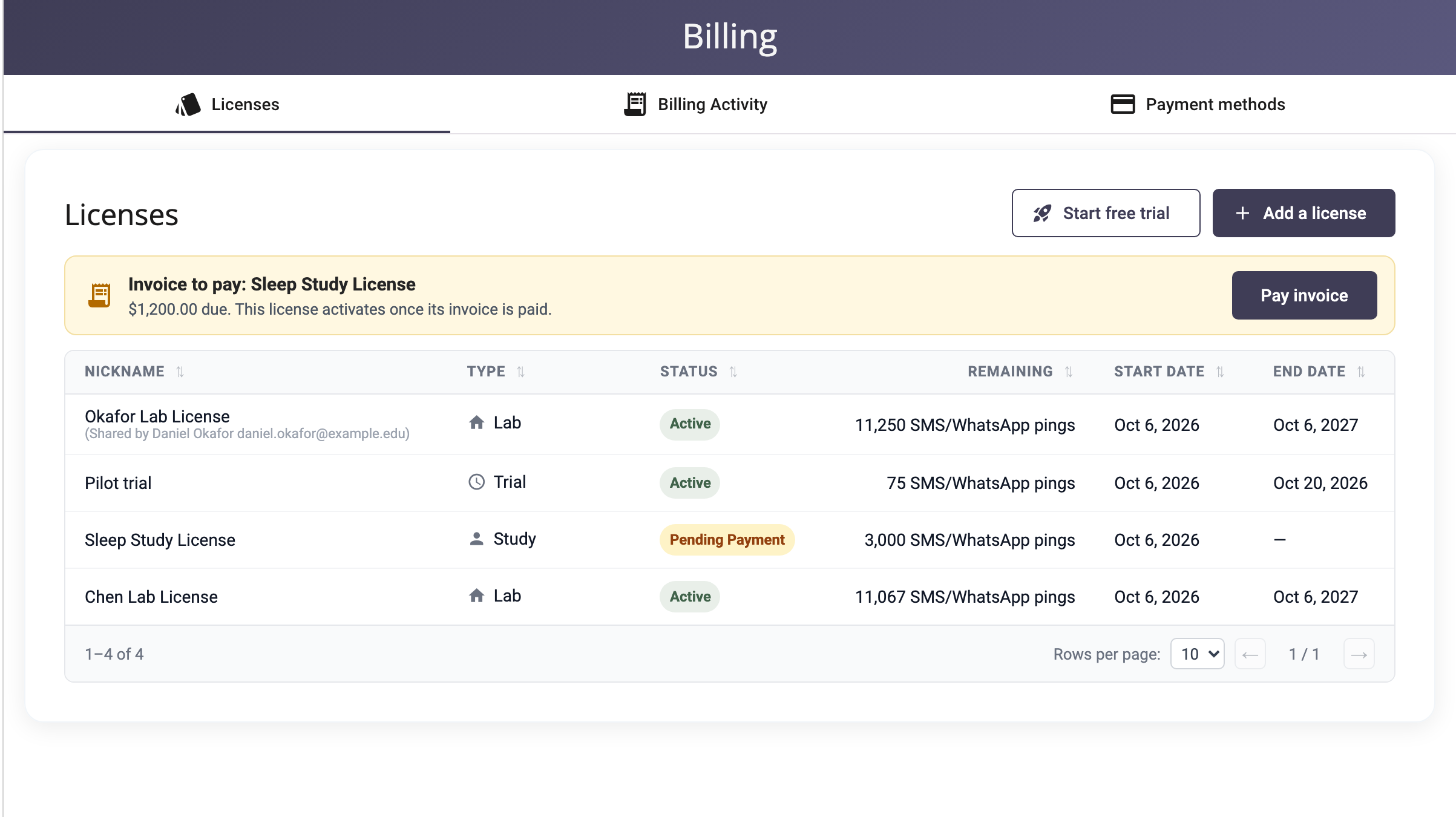The image size is (1456, 817).
Task: Click the 1 / 1 page indicator
Action: 1304,654
